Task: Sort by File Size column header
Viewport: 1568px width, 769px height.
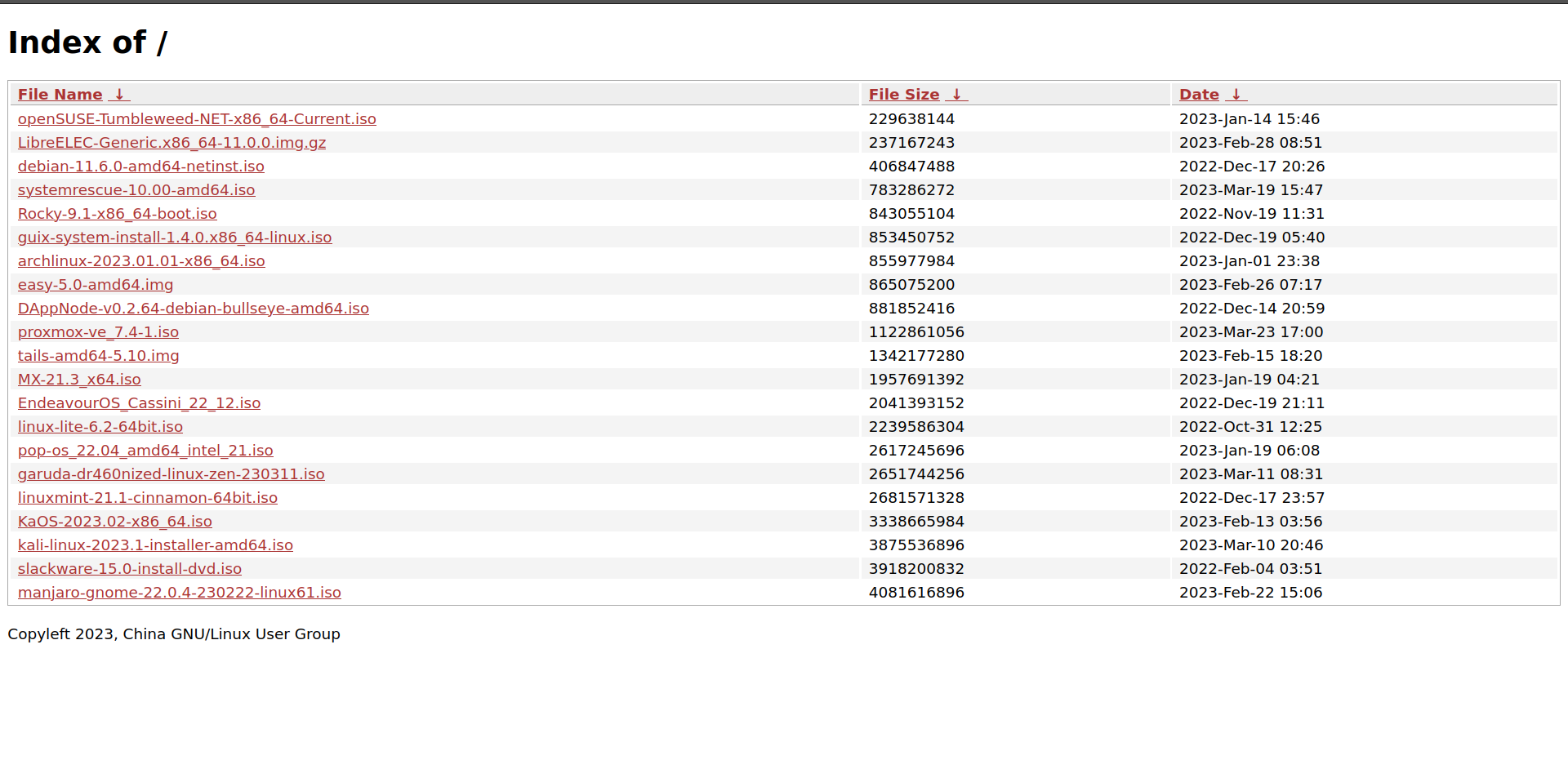Action: click(904, 95)
